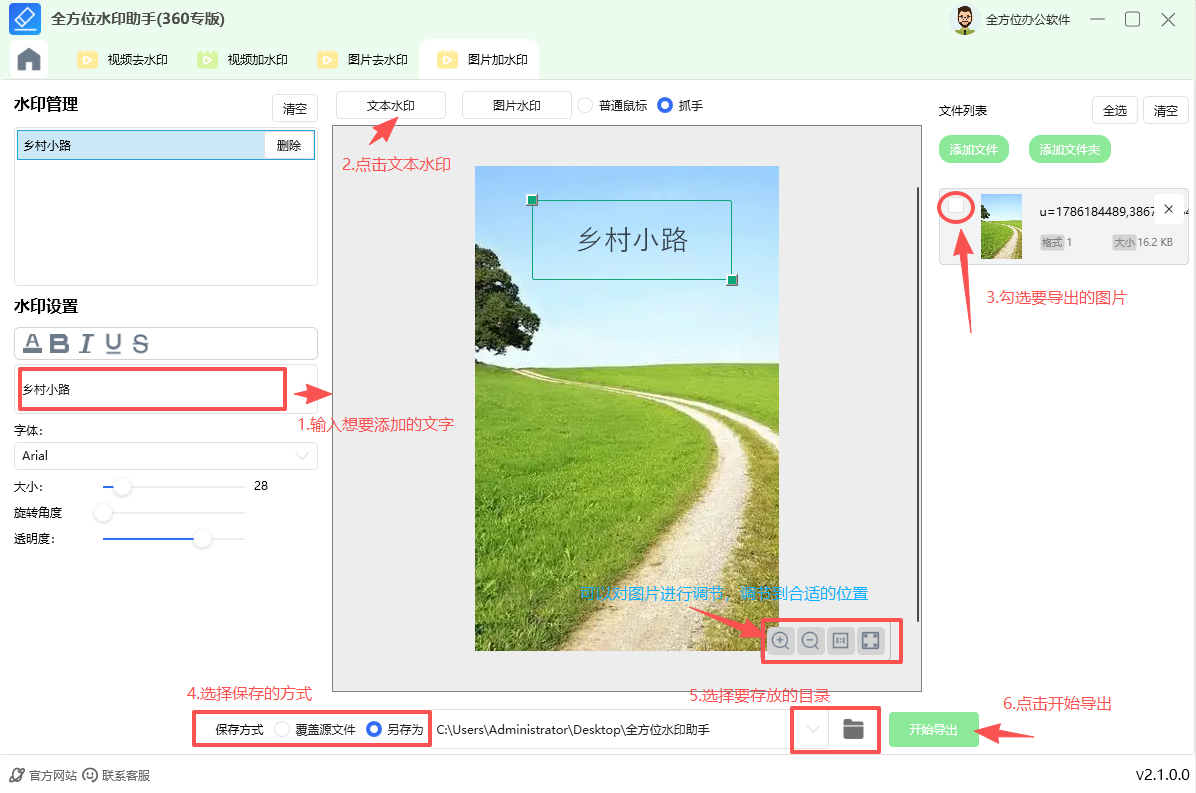This screenshot has height=793, width=1196.
Task: Expand the output path dropdown
Action: 813,729
